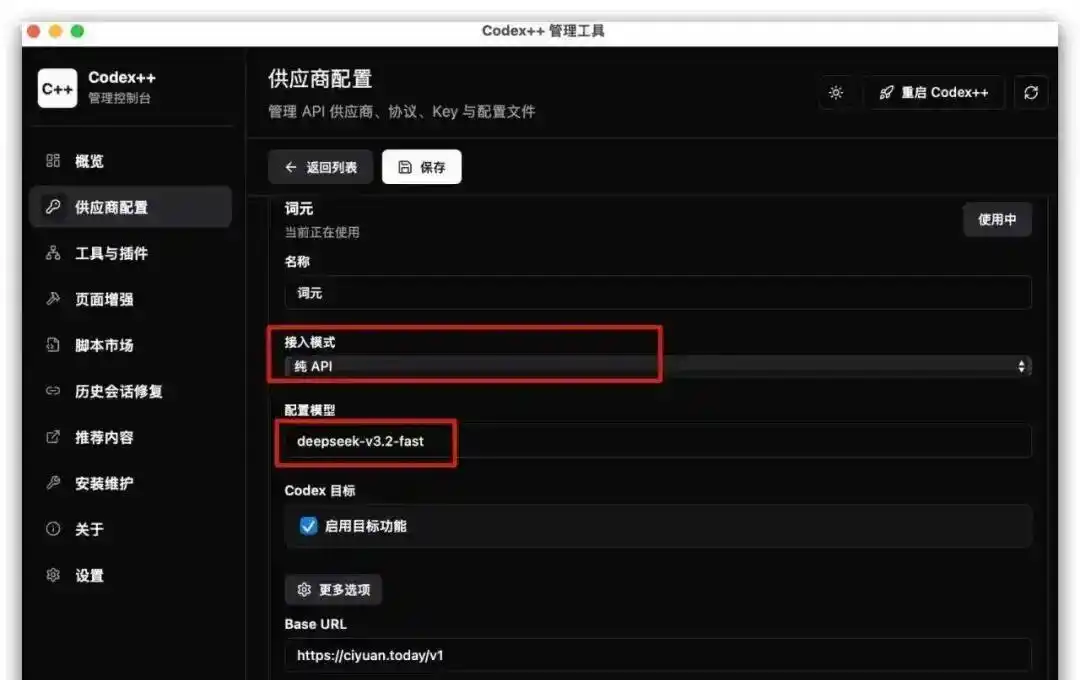Open 设置 in the sidebar
Screen dimensions: 1080x680
click(x=130, y=575)
